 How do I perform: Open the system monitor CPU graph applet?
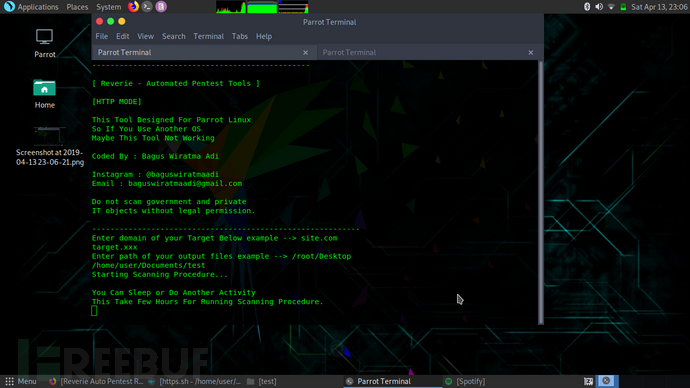pyautogui.click(x=231, y=7)
